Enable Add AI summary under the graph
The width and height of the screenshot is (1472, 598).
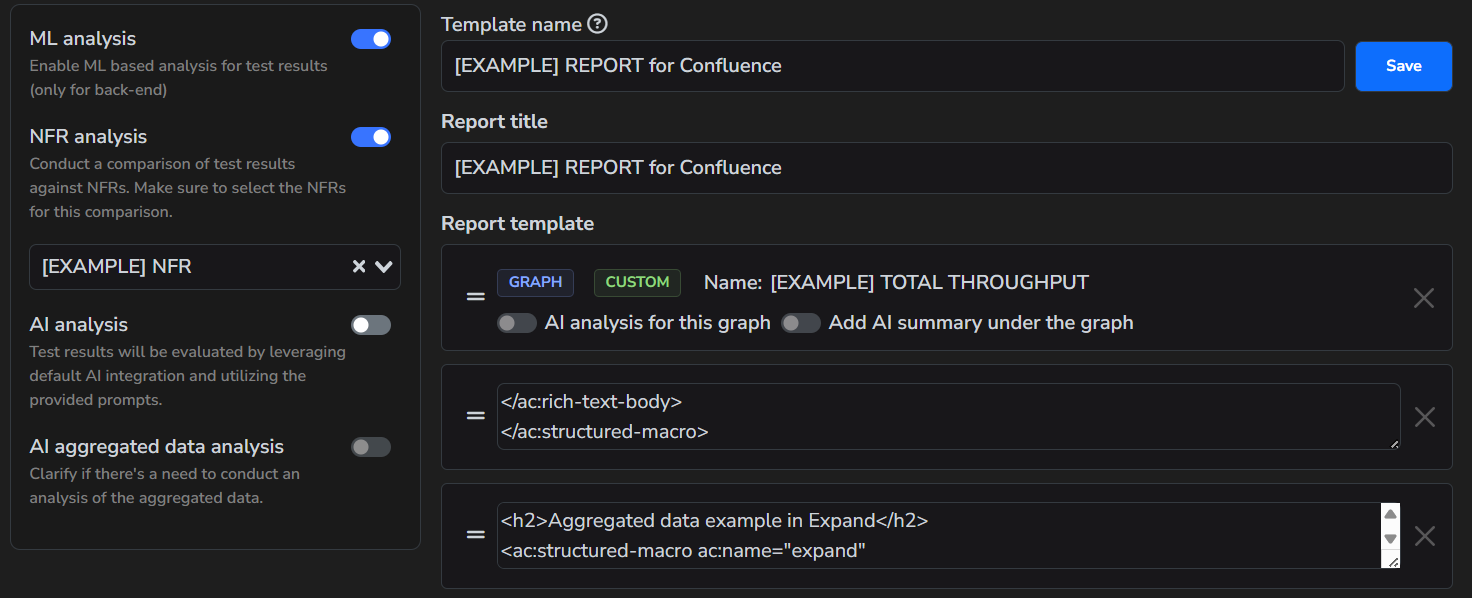click(x=801, y=322)
